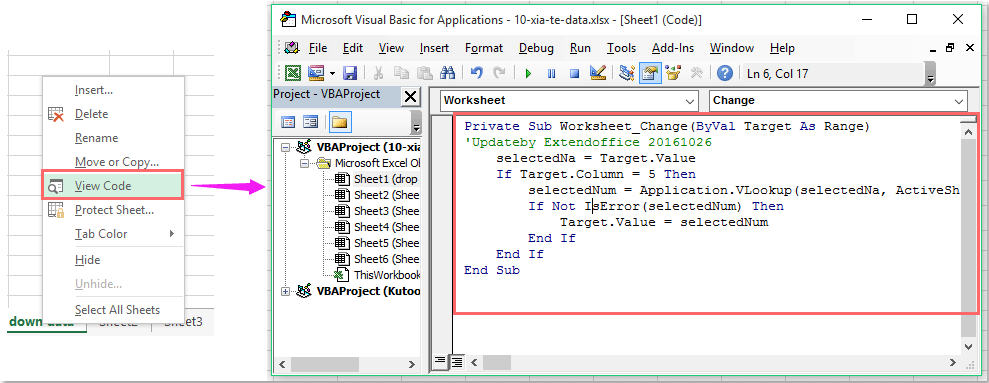Run the macro with the green play icon
Screen dimensions: 989x383
(529, 74)
